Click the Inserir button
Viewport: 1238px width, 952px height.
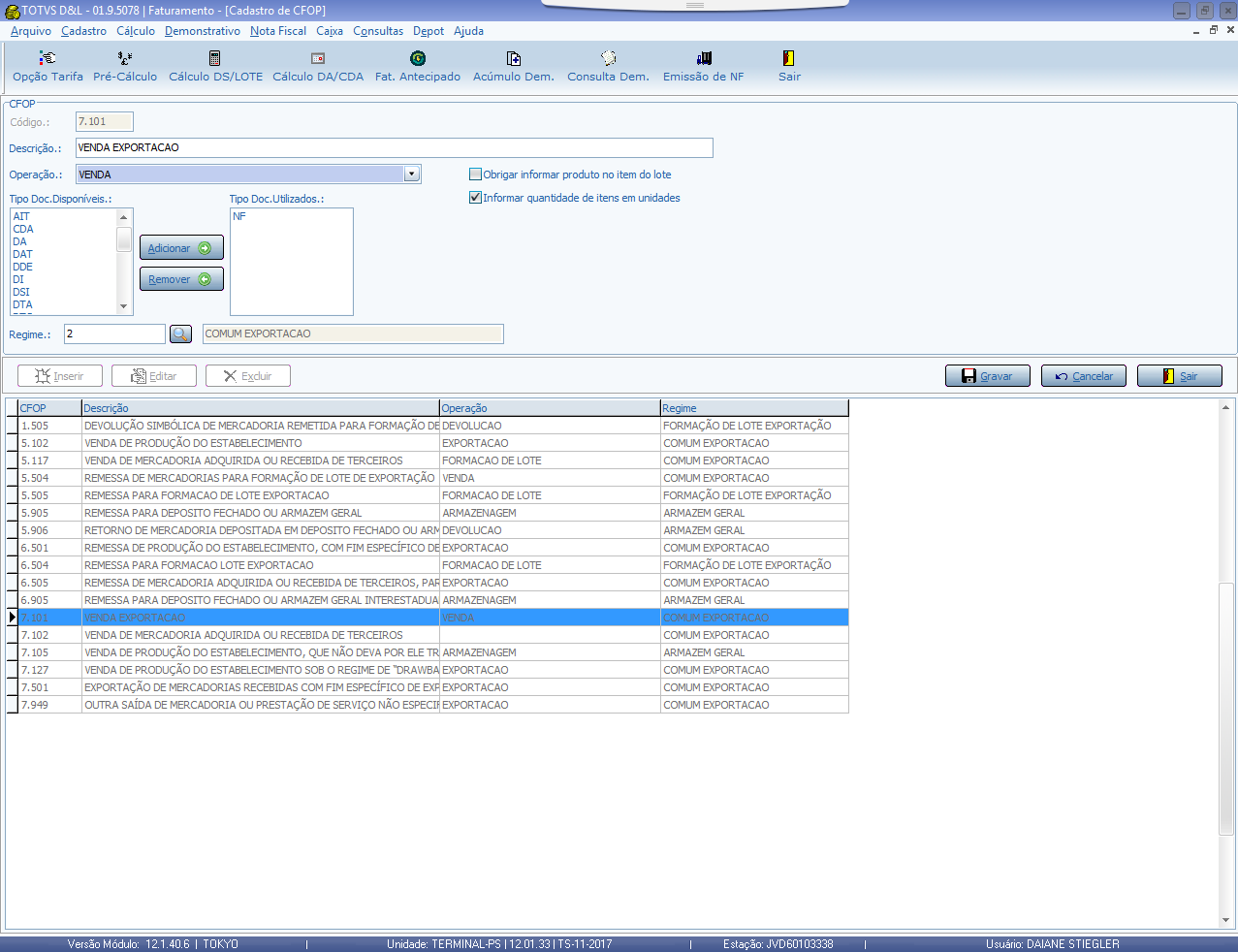[60, 376]
